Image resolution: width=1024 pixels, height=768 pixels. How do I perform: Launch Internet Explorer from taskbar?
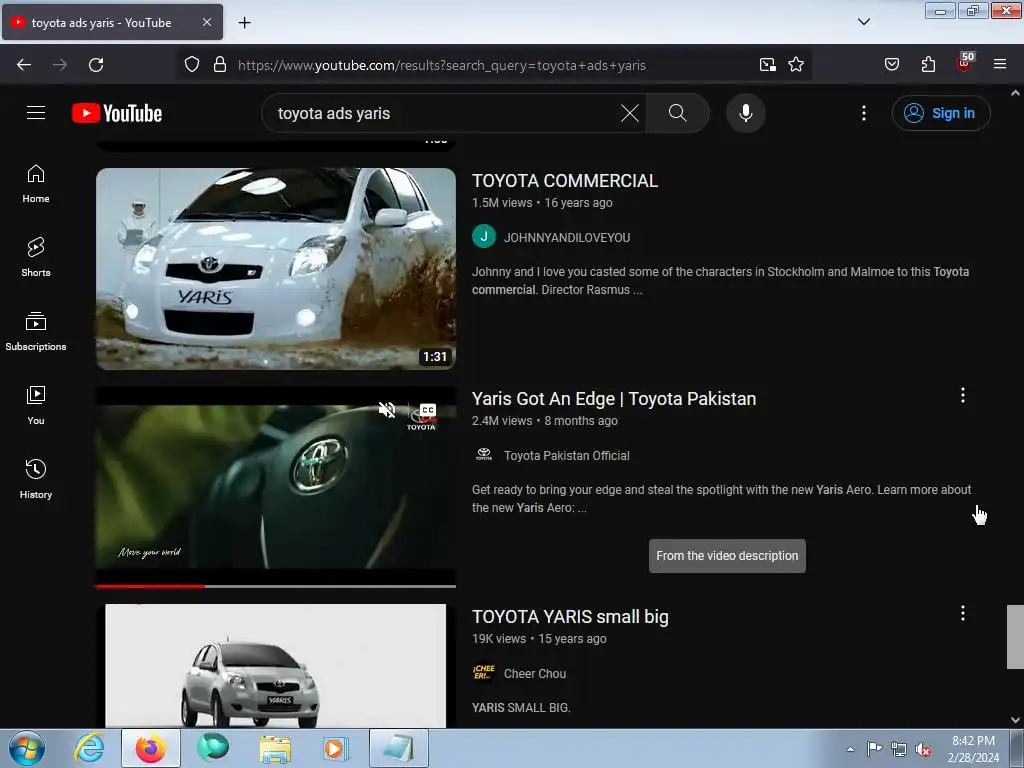coord(89,748)
